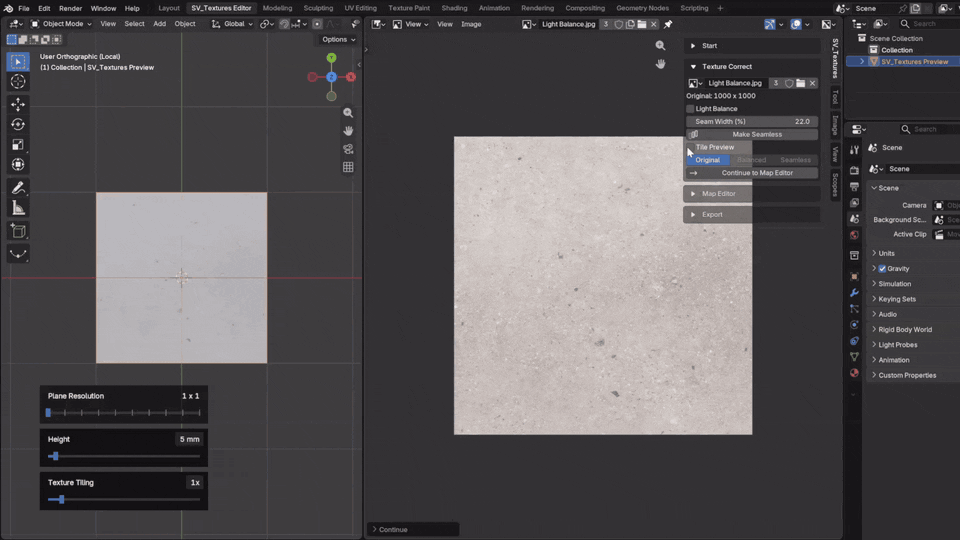960x540 pixels.
Task: Switch to orthographic grid view icon
Action: point(348,167)
